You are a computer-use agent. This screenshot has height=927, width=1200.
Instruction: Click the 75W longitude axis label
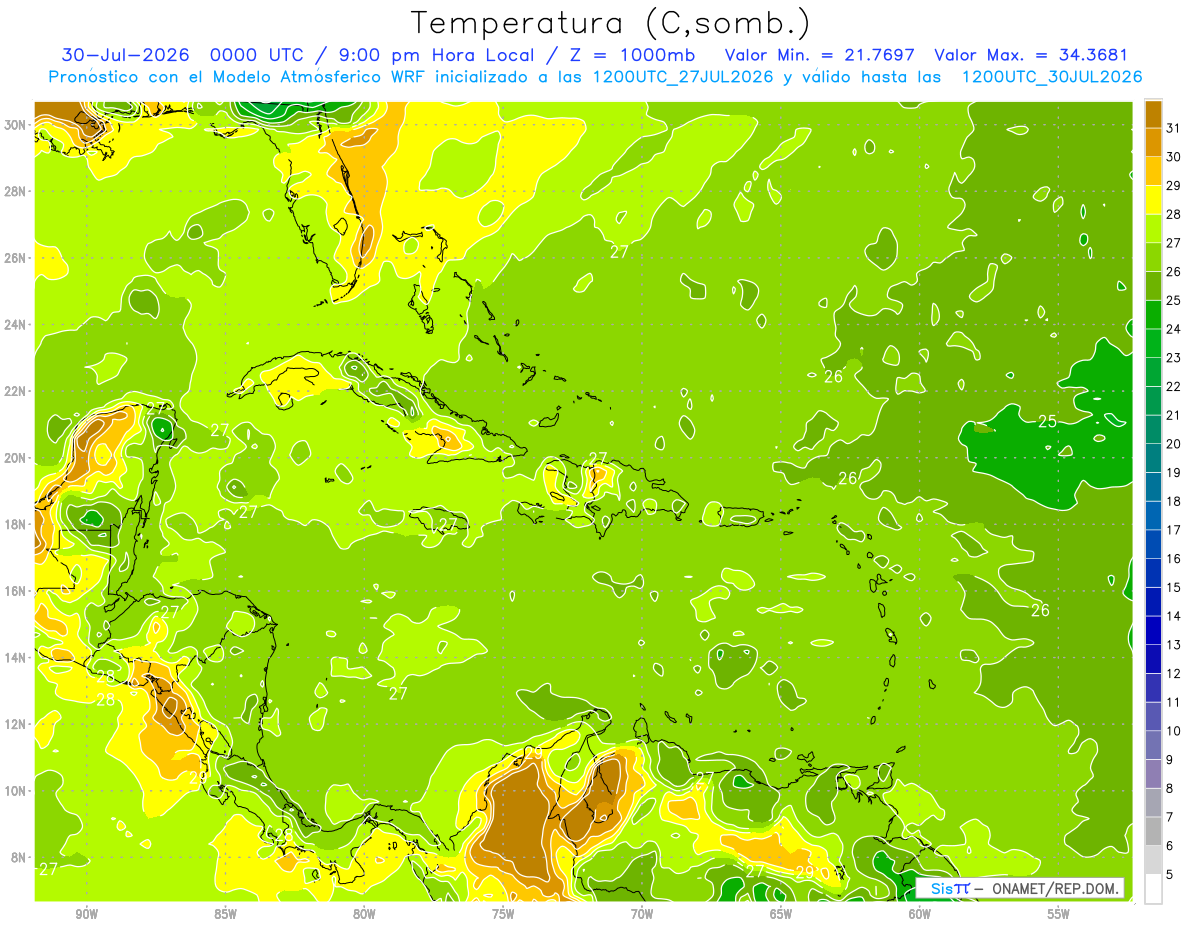pyautogui.click(x=503, y=914)
